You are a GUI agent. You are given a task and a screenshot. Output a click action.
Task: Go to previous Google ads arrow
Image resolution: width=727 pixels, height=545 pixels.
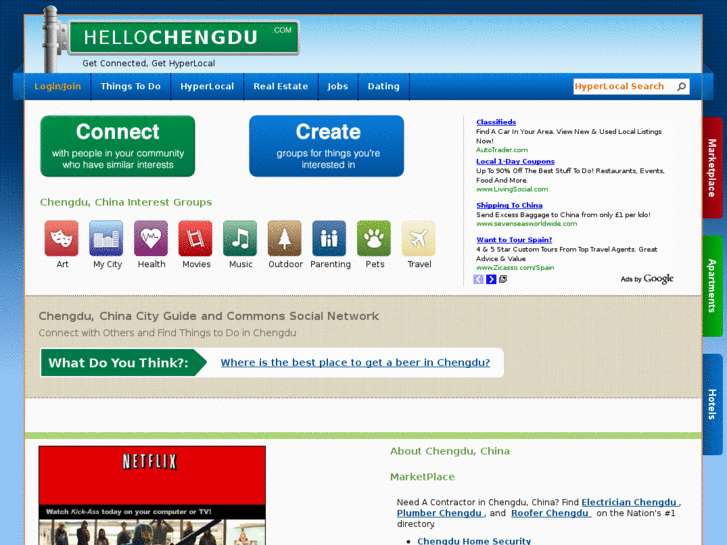click(x=478, y=279)
